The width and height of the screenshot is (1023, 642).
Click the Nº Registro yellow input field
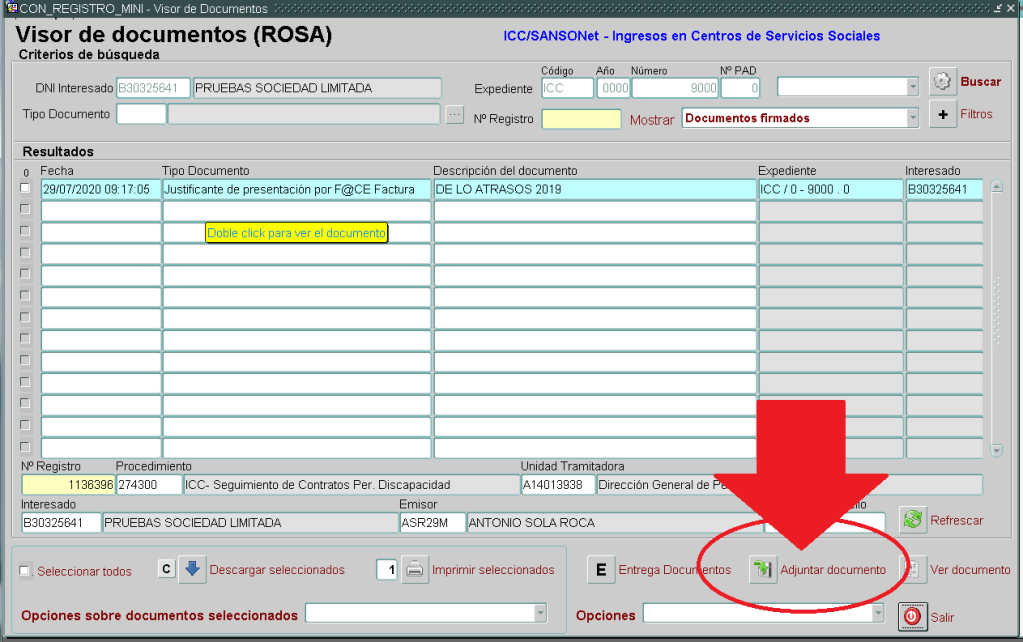coord(580,119)
